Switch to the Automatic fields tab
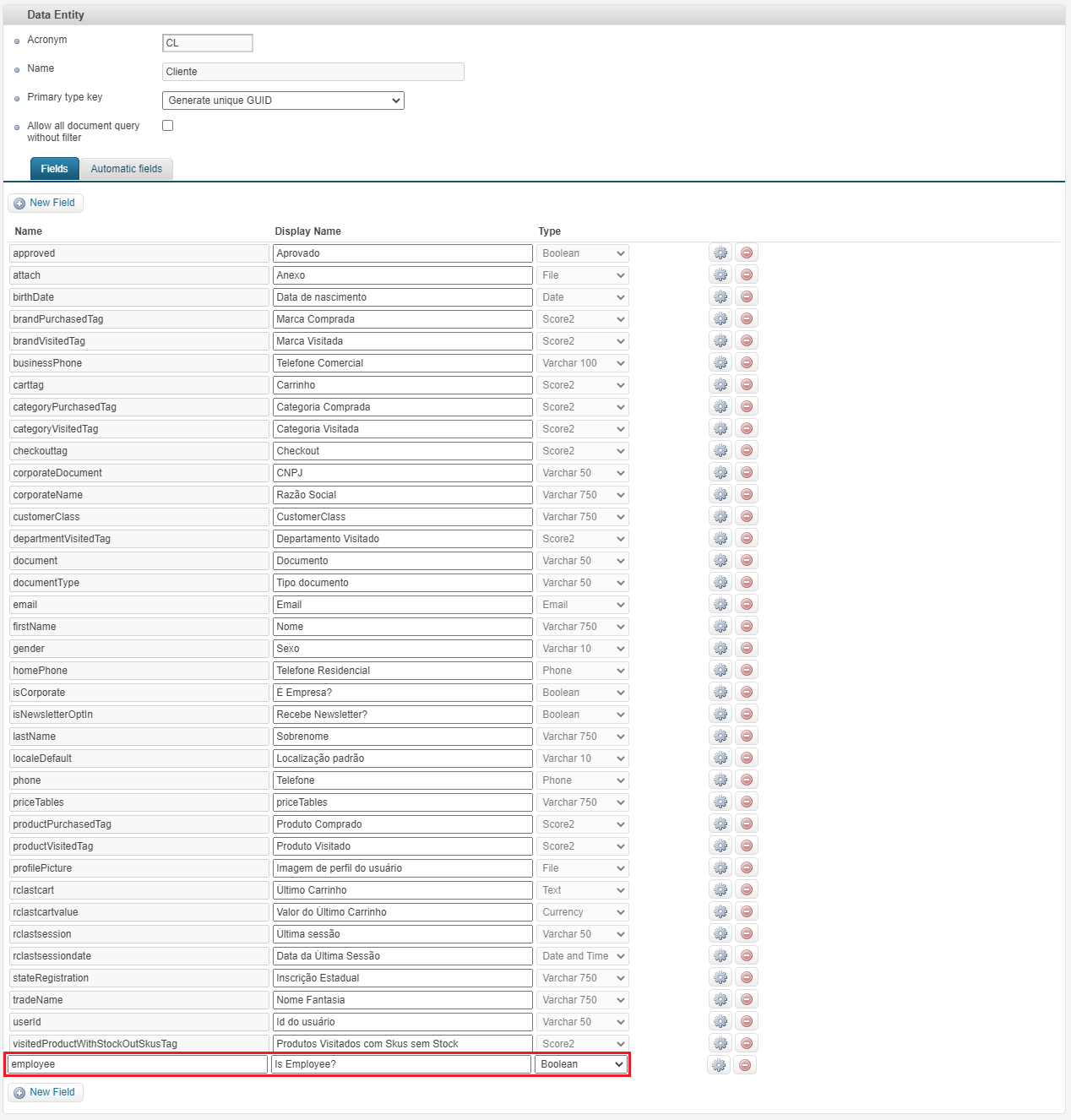The image size is (1071, 1120). [126, 168]
